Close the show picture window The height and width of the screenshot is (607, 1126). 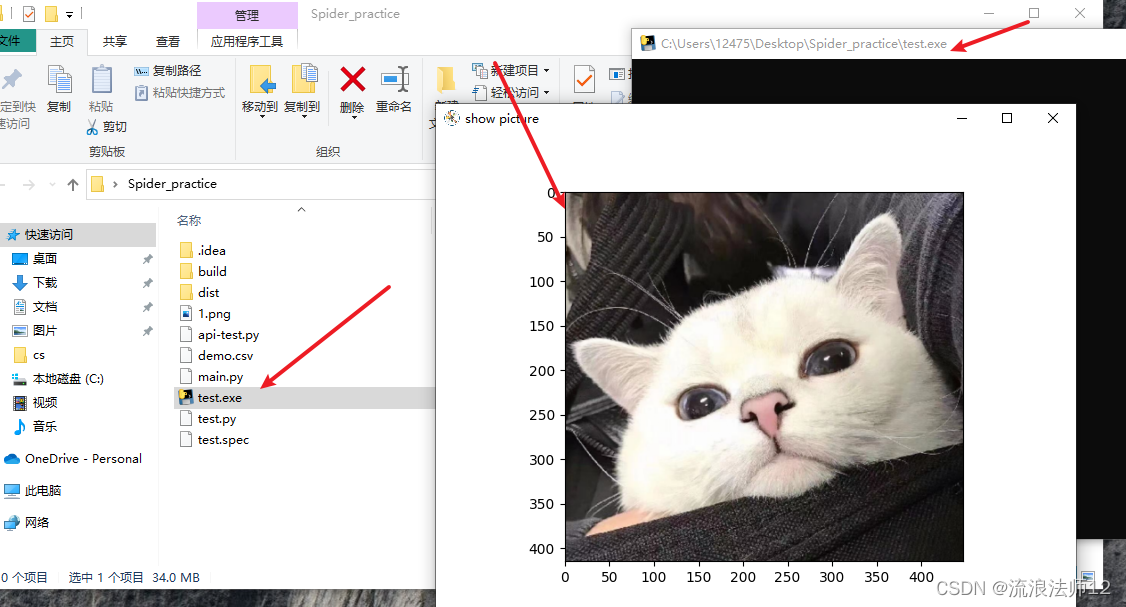point(1053,119)
